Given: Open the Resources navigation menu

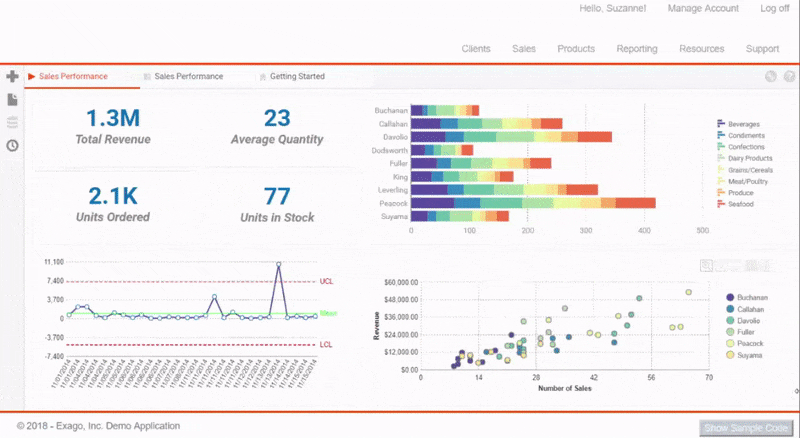Looking at the screenshot, I should tap(702, 48).
